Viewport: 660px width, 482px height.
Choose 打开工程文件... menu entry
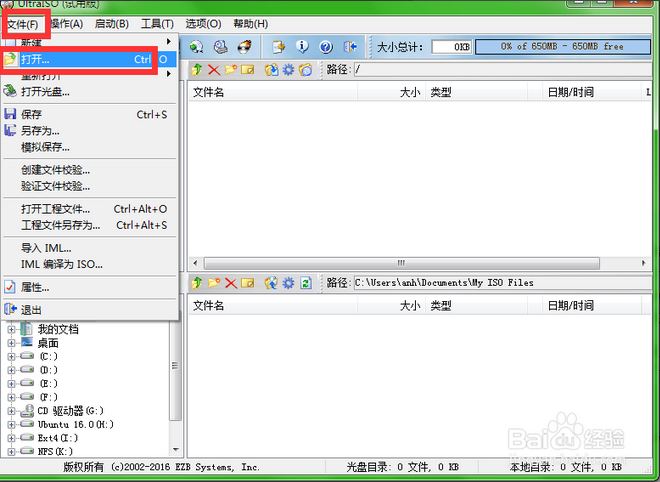coord(89,209)
